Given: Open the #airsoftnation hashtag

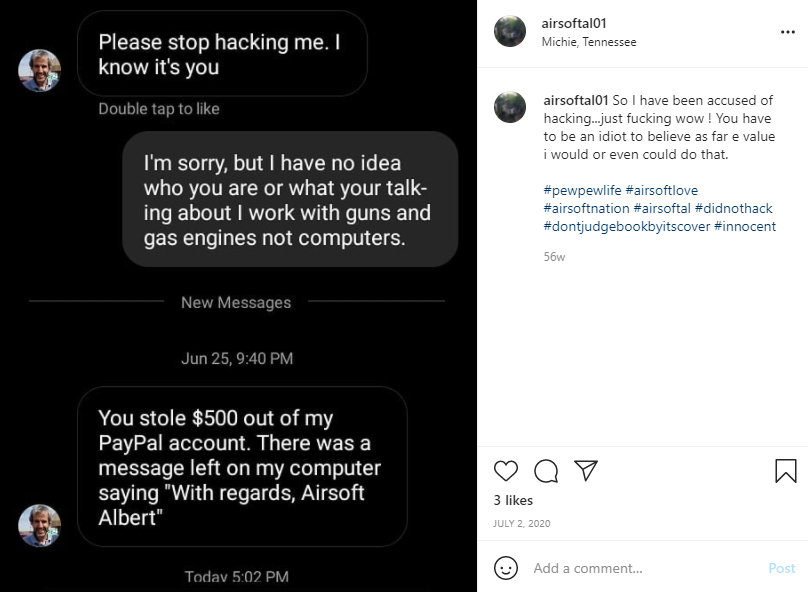Looking at the screenshot, I should (x=586, y=208).
